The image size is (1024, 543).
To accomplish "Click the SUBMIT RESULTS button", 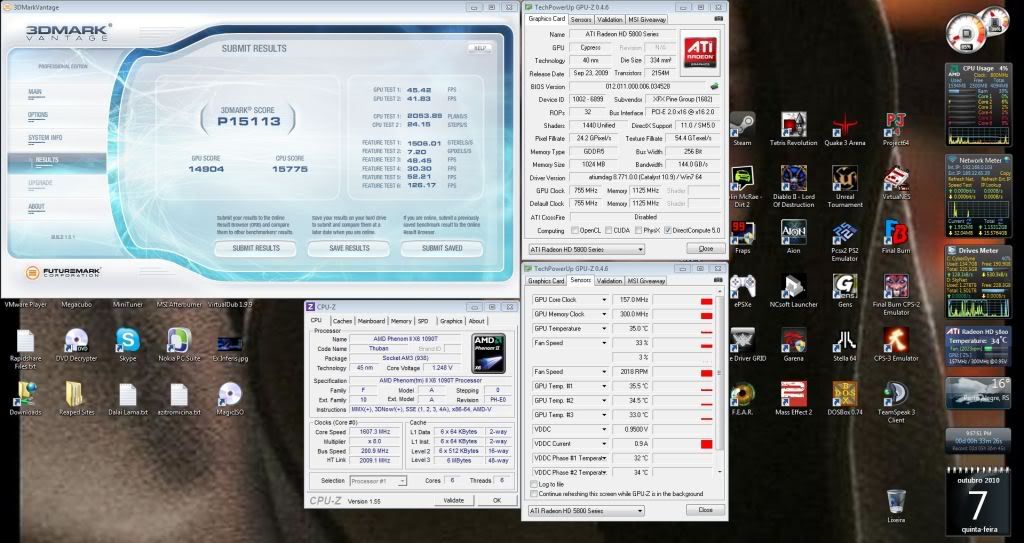I will 255,248.
